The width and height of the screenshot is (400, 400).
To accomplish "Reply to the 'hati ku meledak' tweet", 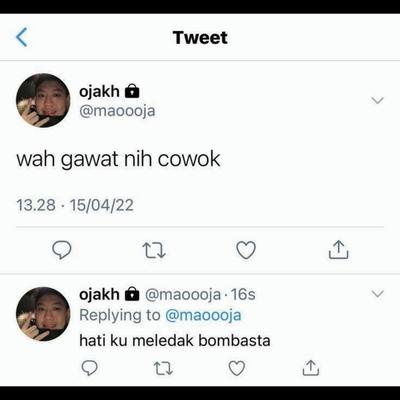I will [x=90, y=368].
